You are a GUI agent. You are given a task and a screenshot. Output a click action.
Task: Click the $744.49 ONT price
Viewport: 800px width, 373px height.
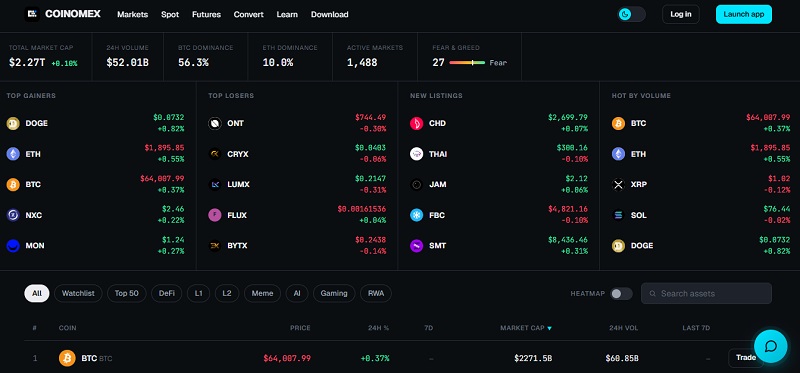tap(370, 117)
